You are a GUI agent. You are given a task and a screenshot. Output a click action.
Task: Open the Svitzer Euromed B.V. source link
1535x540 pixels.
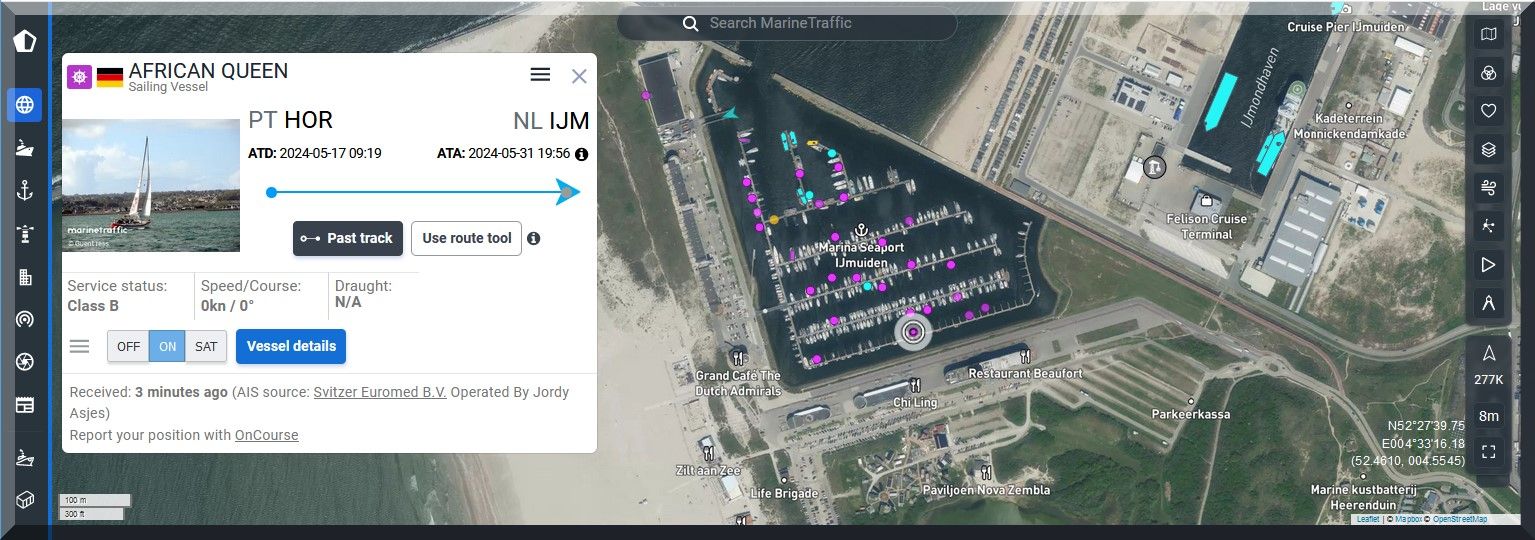click(x=379, y=392)
